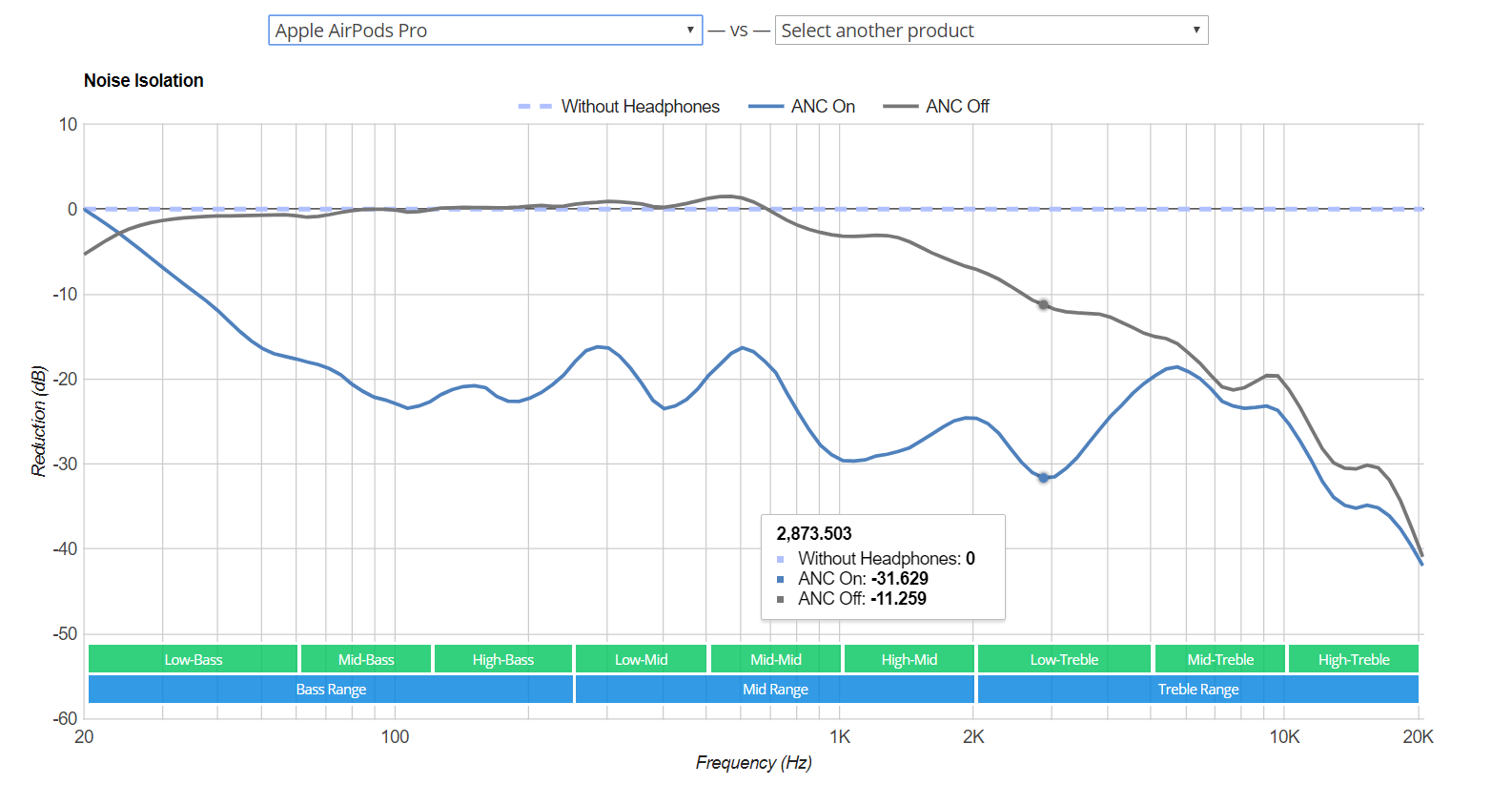Click the High-Treble frequency band
The image size is (1512, 805).
pyautogui.click(x=1354, y=659)
